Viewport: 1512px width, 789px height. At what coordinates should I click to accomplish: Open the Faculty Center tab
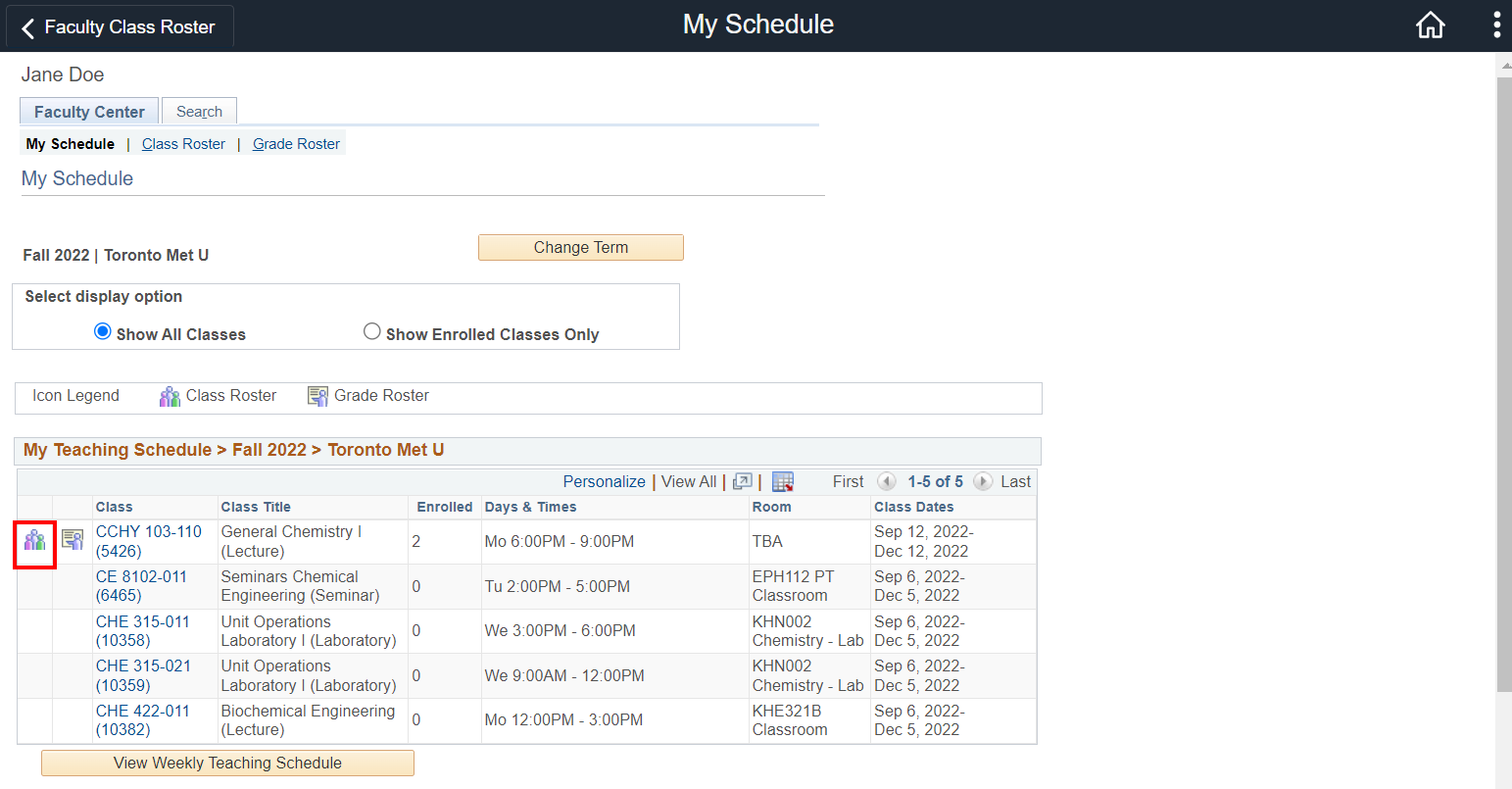89,112
